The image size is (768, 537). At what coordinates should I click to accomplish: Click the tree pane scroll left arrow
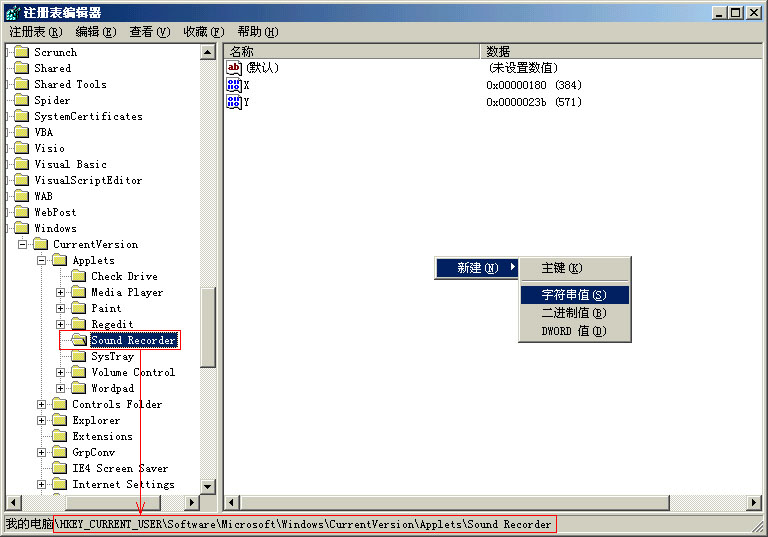[13, 502]
